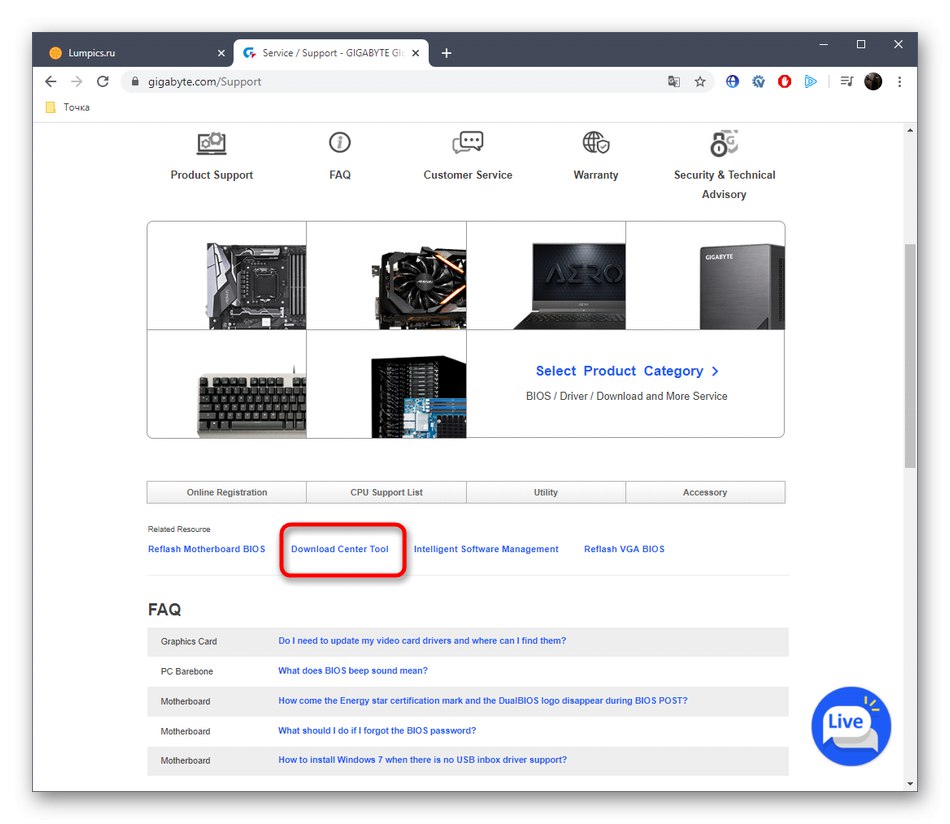Go back with the browser back arrow
The height and width of the screenshot is (824, 950).
[51, 81]
